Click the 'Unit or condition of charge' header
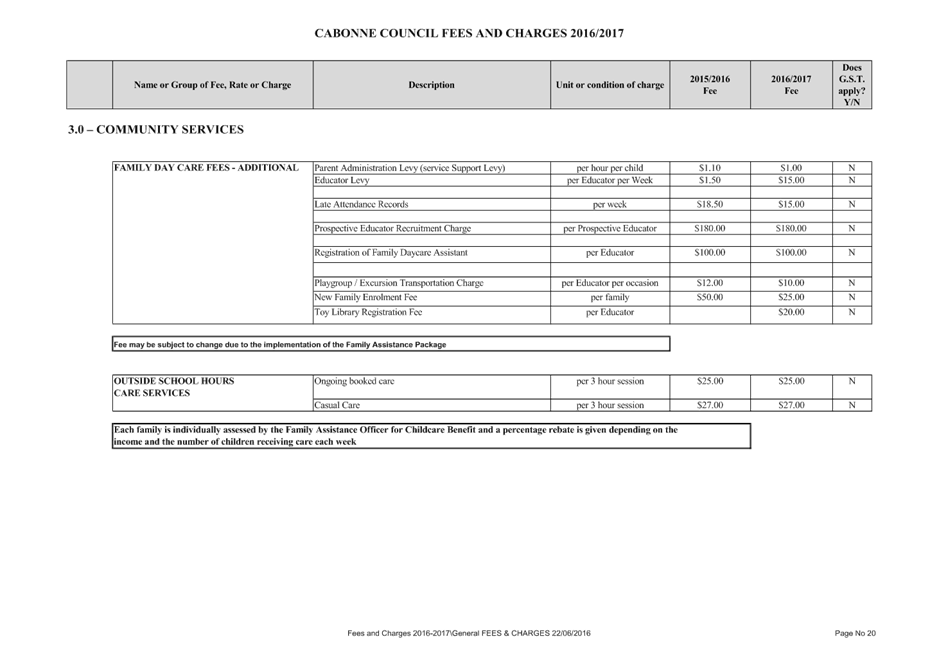This screenshot has width=939, height=664. [610, 85]
